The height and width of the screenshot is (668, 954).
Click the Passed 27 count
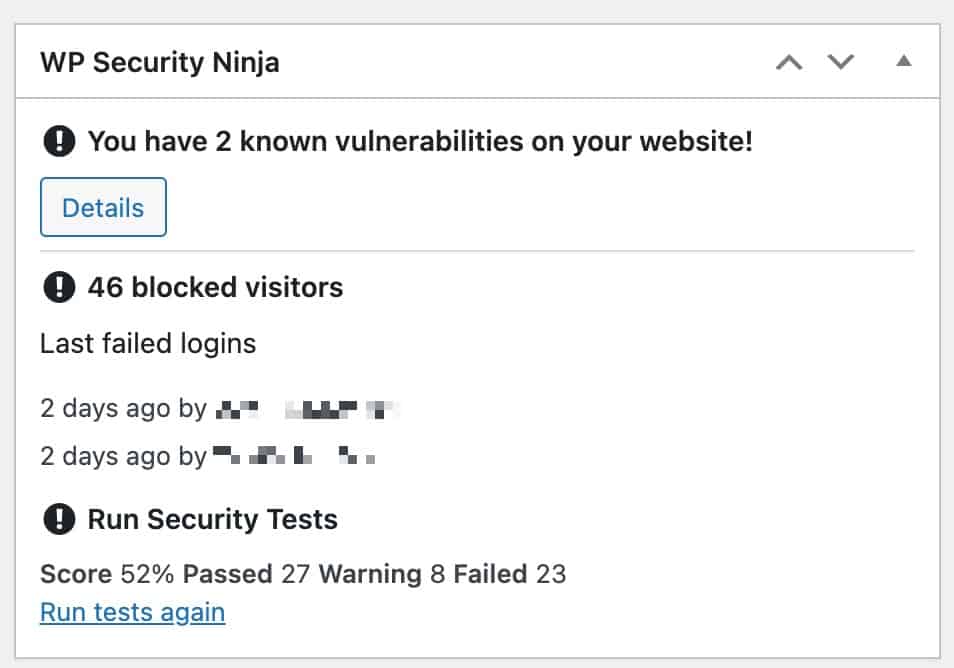(246, 574)
